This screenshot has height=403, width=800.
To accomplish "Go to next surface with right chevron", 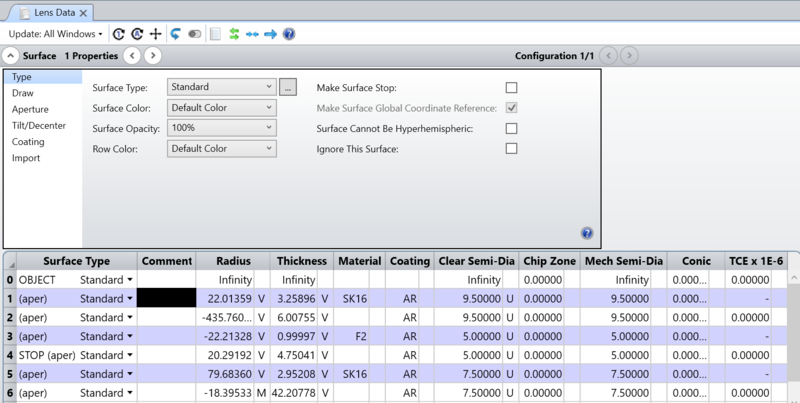I will tap(152, 56).
